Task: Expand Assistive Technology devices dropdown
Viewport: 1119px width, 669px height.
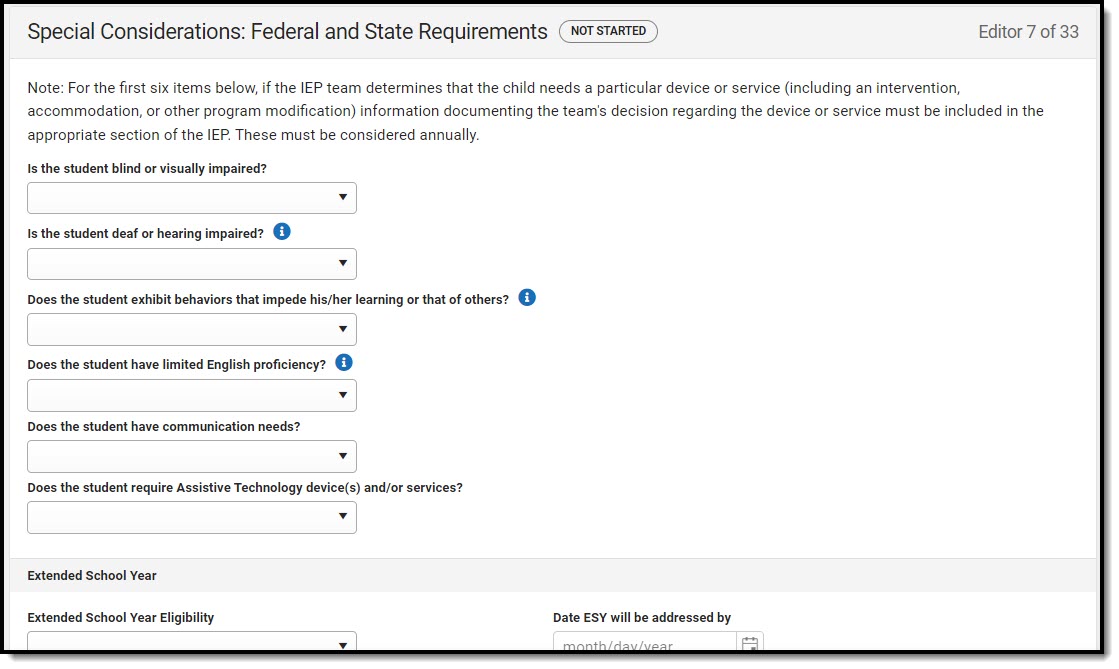Action: click(192, 517)
